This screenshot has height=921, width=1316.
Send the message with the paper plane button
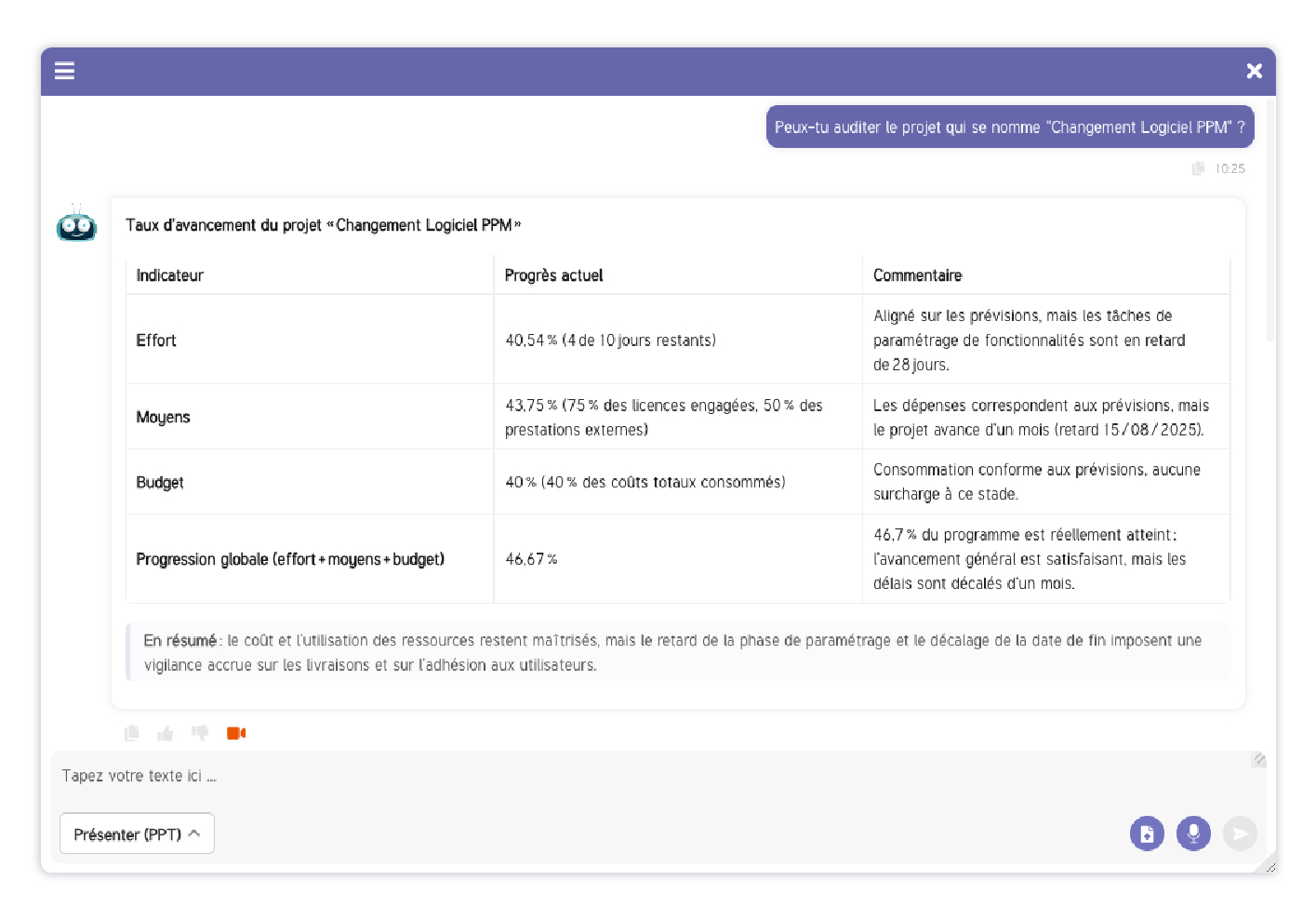pyautogui.click(x=1240, y=834)
